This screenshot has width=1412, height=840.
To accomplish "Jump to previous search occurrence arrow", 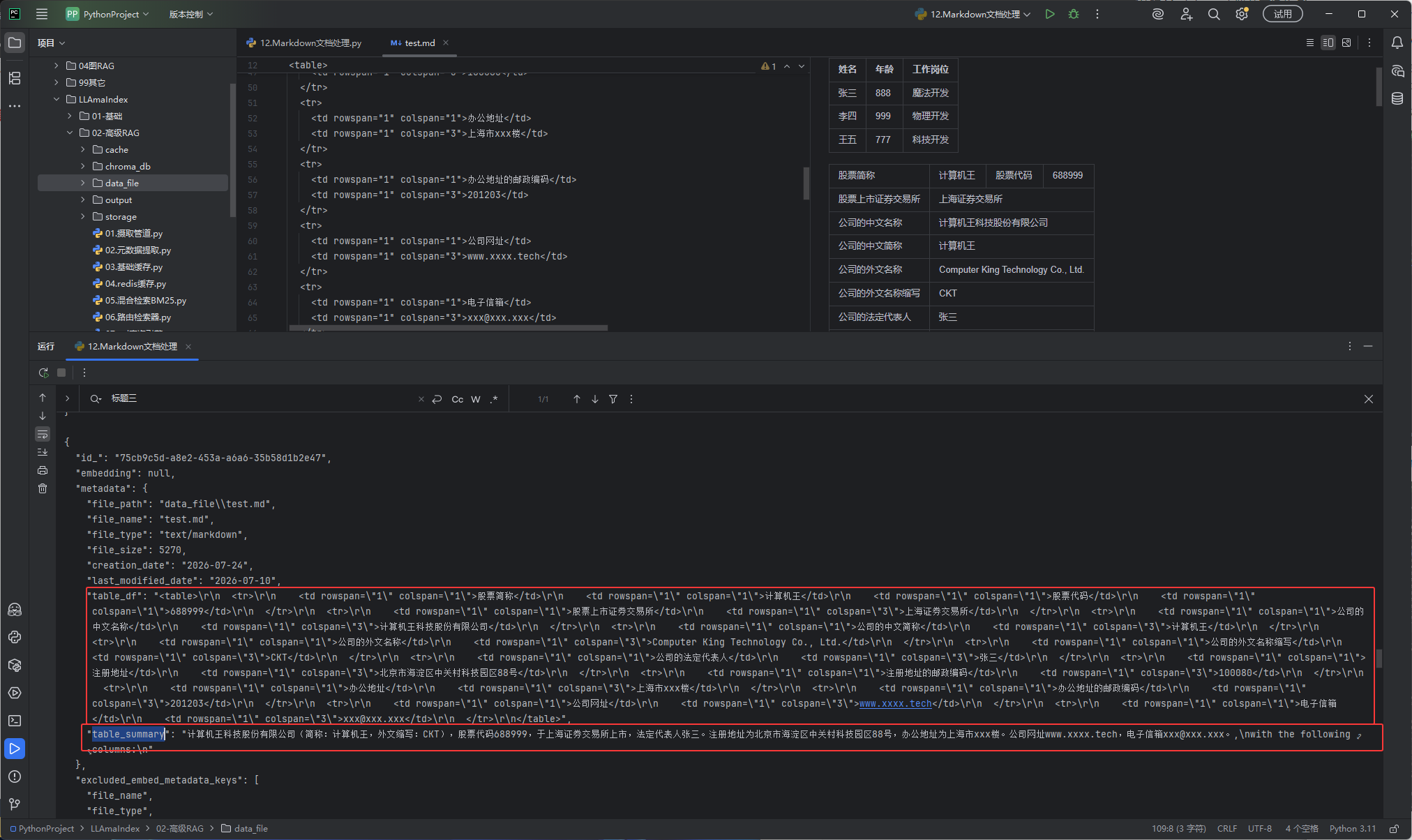I will click(577, 399).
